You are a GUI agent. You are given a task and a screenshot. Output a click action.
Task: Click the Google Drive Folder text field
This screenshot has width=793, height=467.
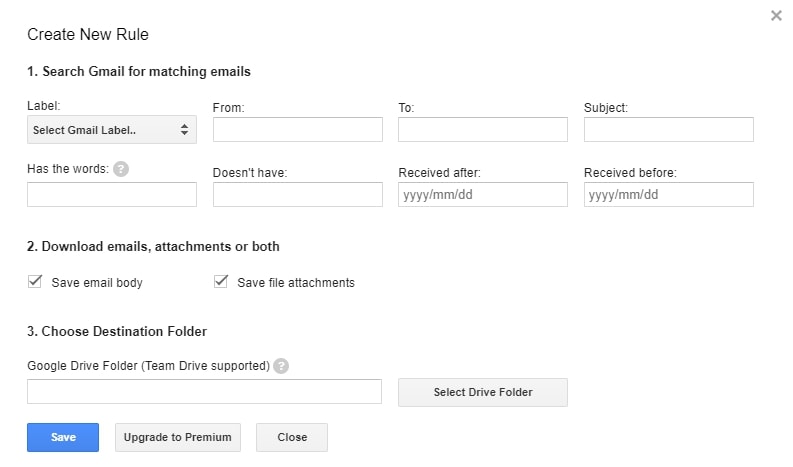coord(204,392)
